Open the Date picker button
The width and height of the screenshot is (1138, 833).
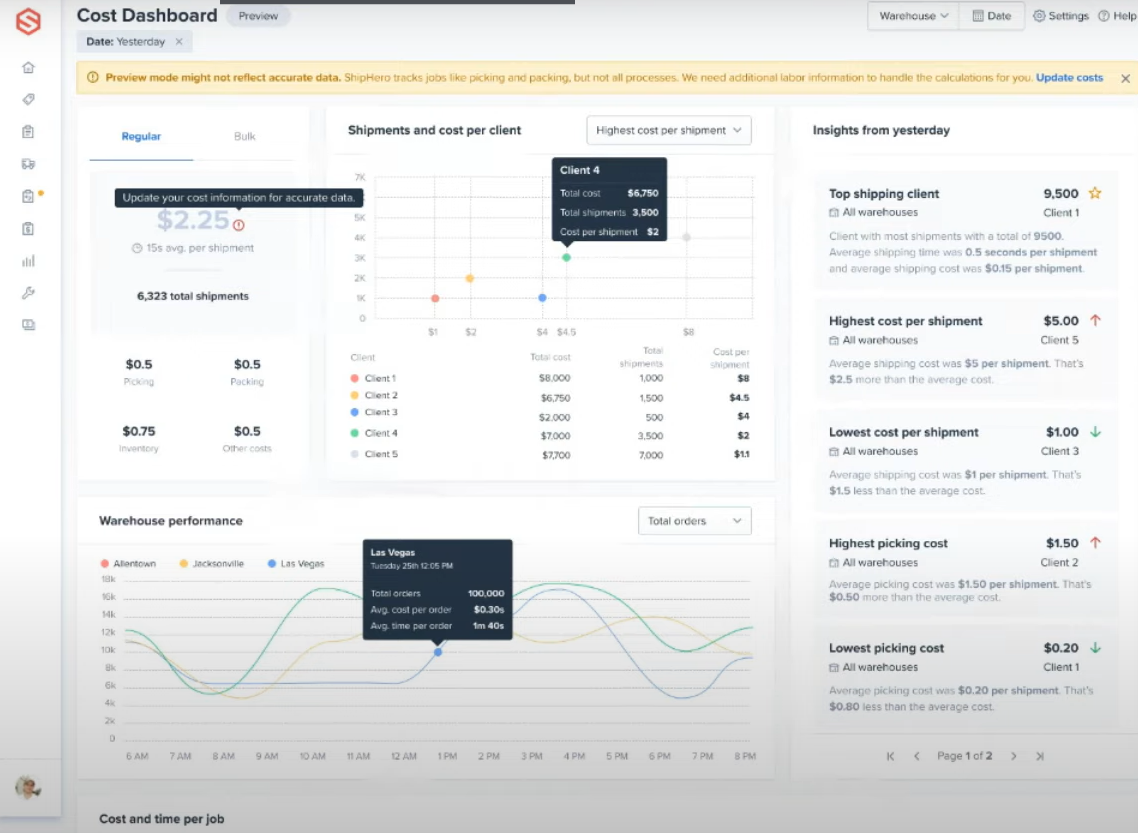point(991,16)
